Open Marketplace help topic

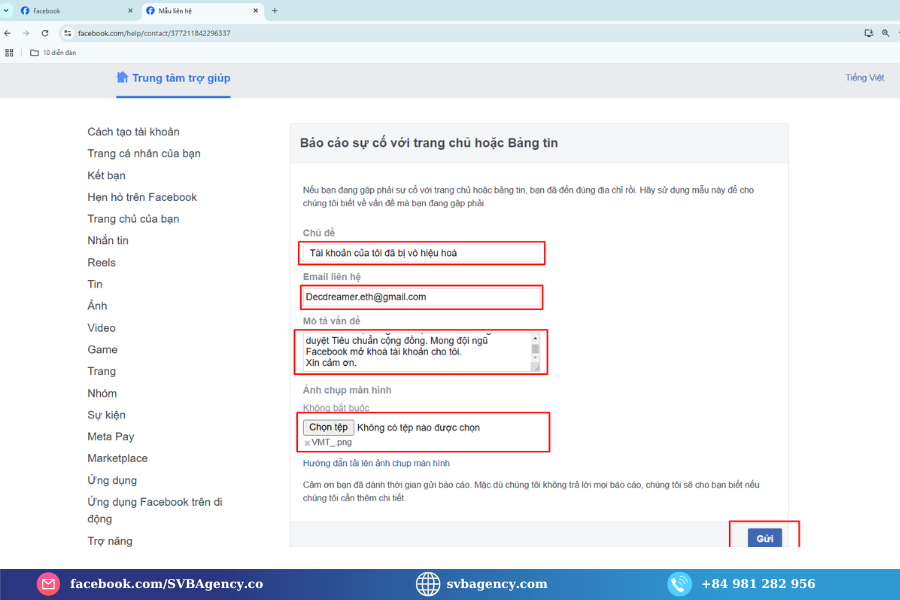[x=118, y=458]
